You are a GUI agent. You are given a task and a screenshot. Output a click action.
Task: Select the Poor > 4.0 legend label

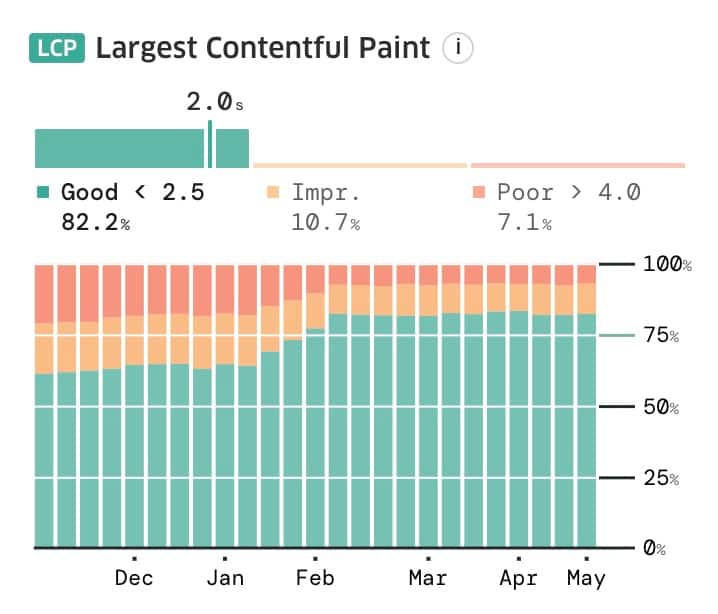569,192
